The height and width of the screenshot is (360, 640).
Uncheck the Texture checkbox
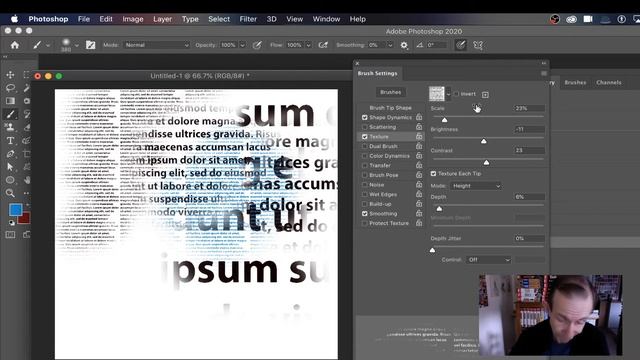(364, 137)
